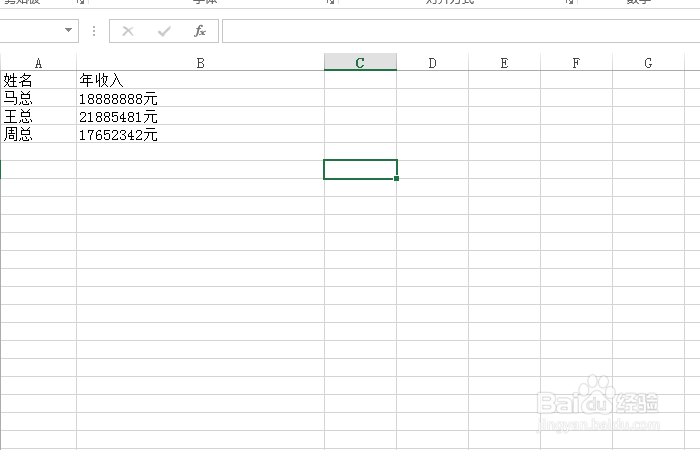Open Insert Function fx button

200,31
